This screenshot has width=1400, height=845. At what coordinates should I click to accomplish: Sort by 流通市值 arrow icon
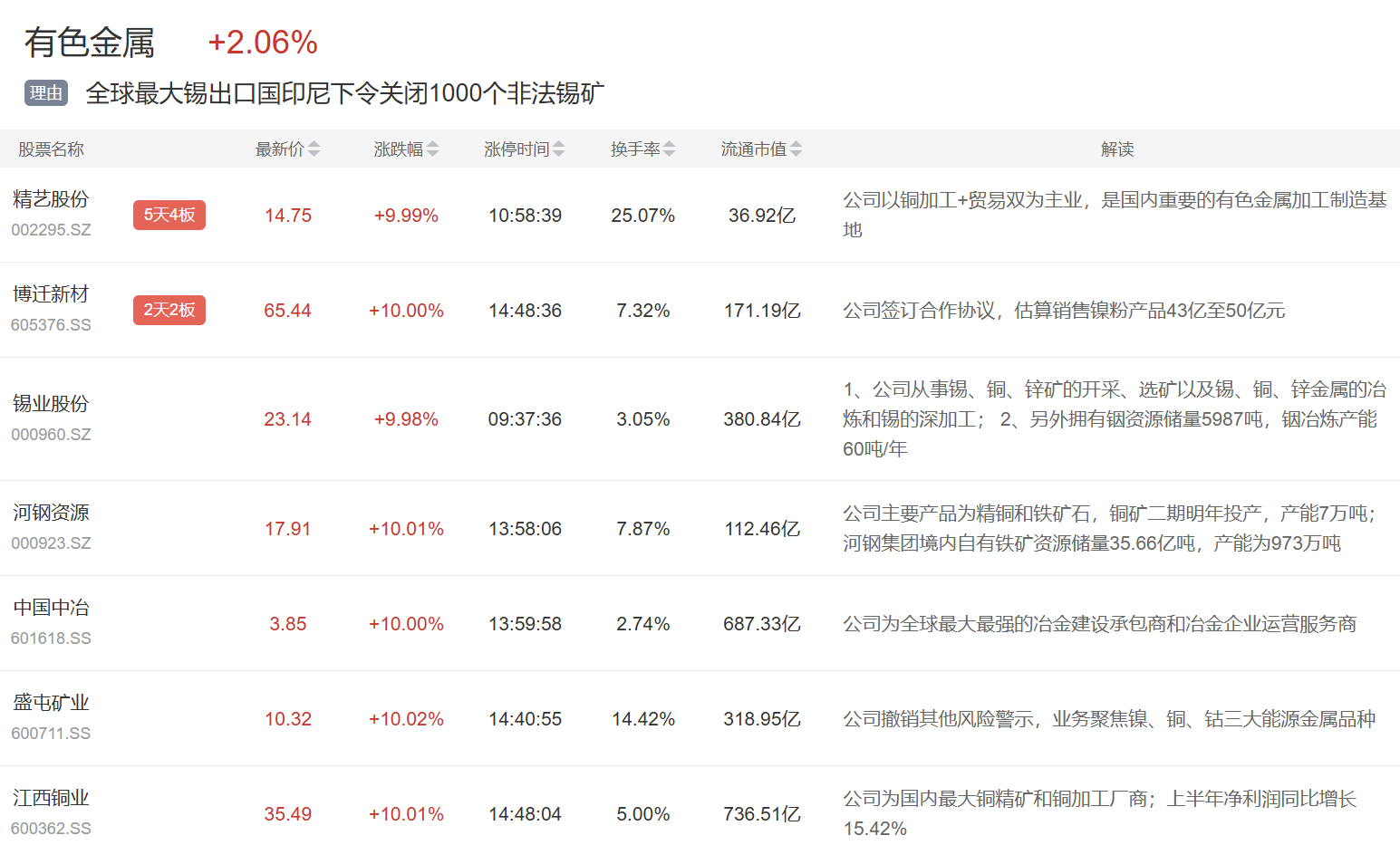tap(796, 149)
